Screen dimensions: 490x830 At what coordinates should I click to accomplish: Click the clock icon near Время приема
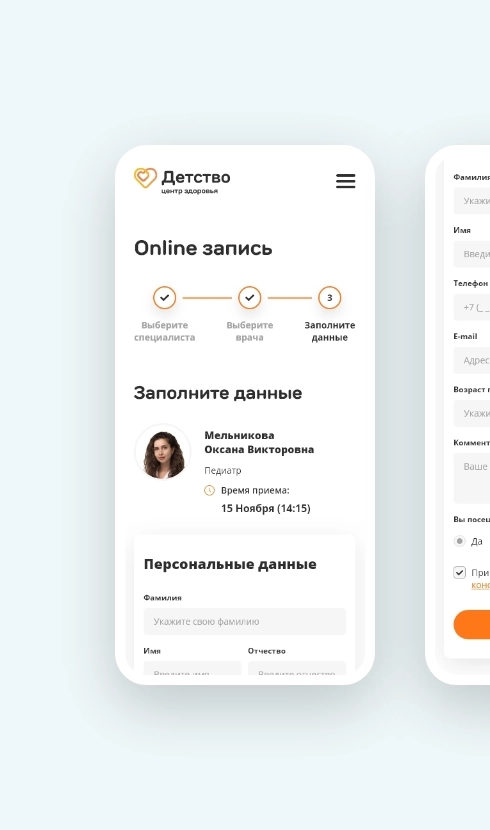click(x=210, y=491)
